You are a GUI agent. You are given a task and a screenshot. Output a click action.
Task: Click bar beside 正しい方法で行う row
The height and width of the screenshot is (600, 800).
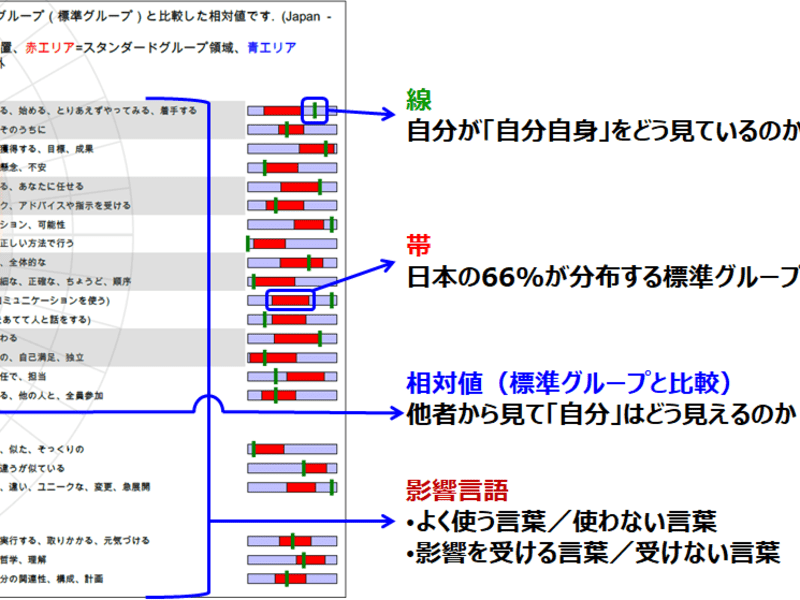click(292, 243)
